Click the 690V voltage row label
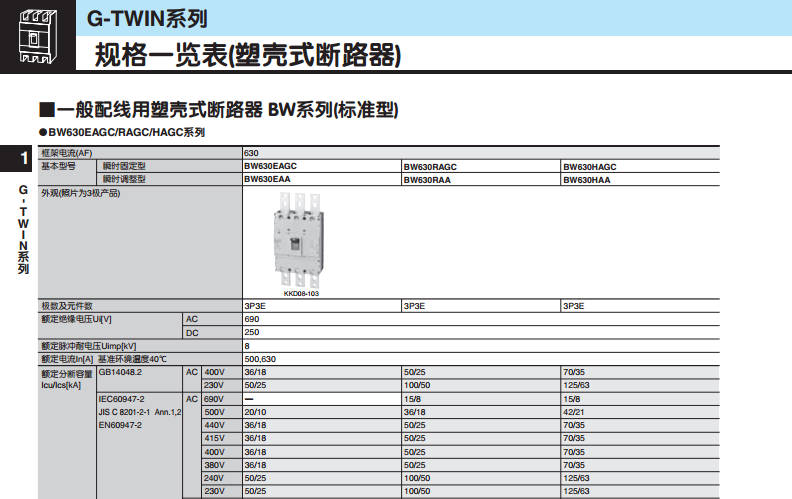 click(214, 398)
